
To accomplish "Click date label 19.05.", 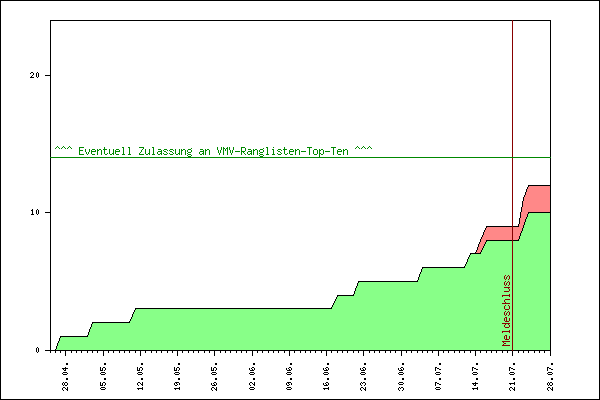I will click(178, 377).
